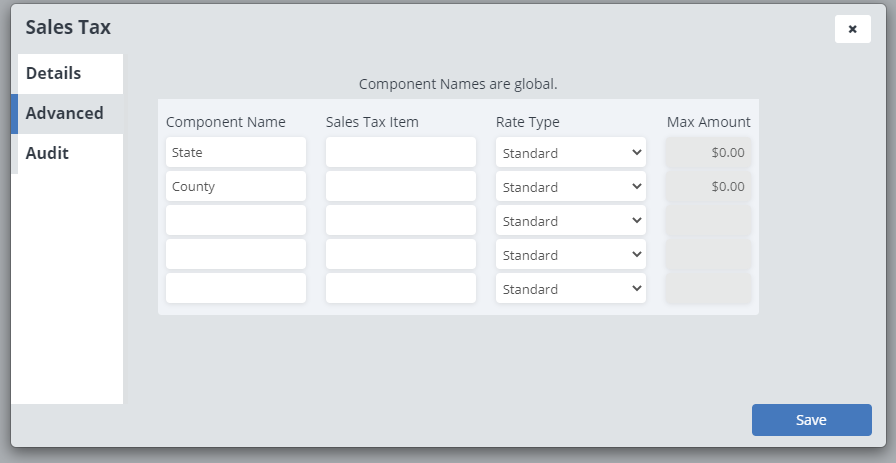Viewport: 896px width, 463px height.
Task: Expand Rate Type dropdown for County row
Action: point(571,187)
